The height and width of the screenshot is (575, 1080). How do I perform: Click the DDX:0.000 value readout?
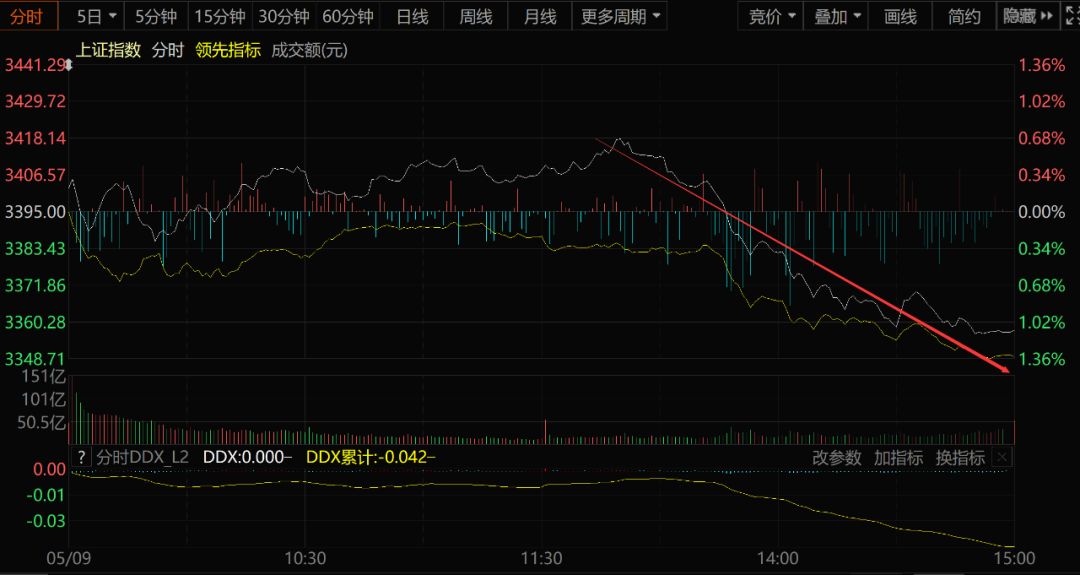[x=247, y=457]
